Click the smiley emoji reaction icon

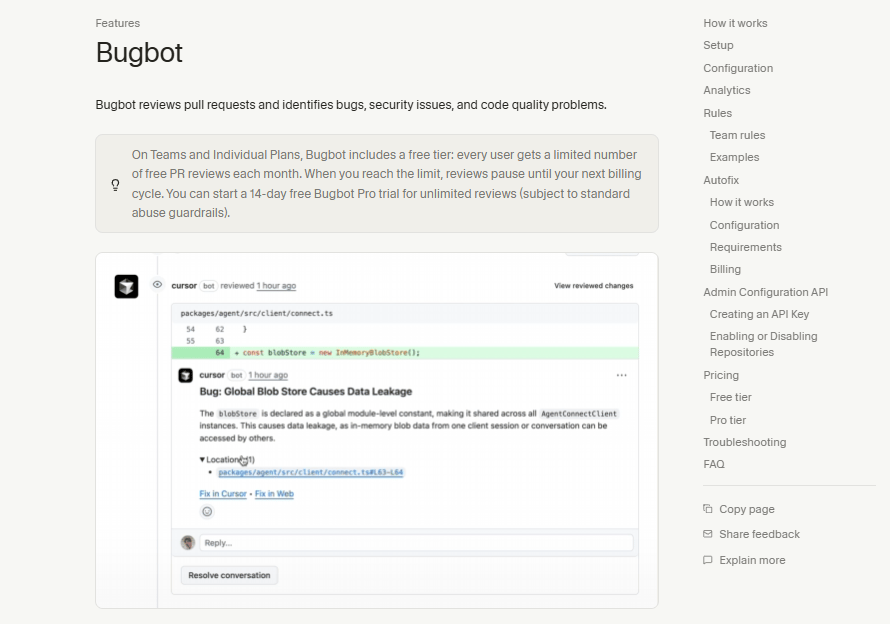coord(207,511)
